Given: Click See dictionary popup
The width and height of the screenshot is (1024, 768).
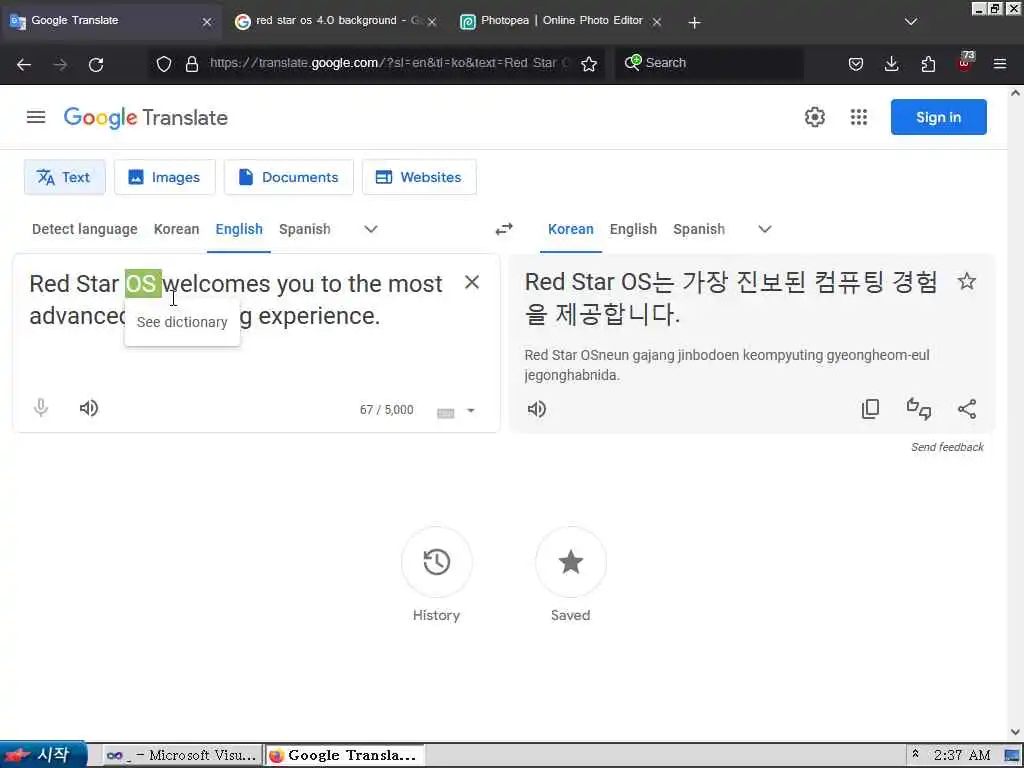Looking at the screenshot, I should (182, 322).
